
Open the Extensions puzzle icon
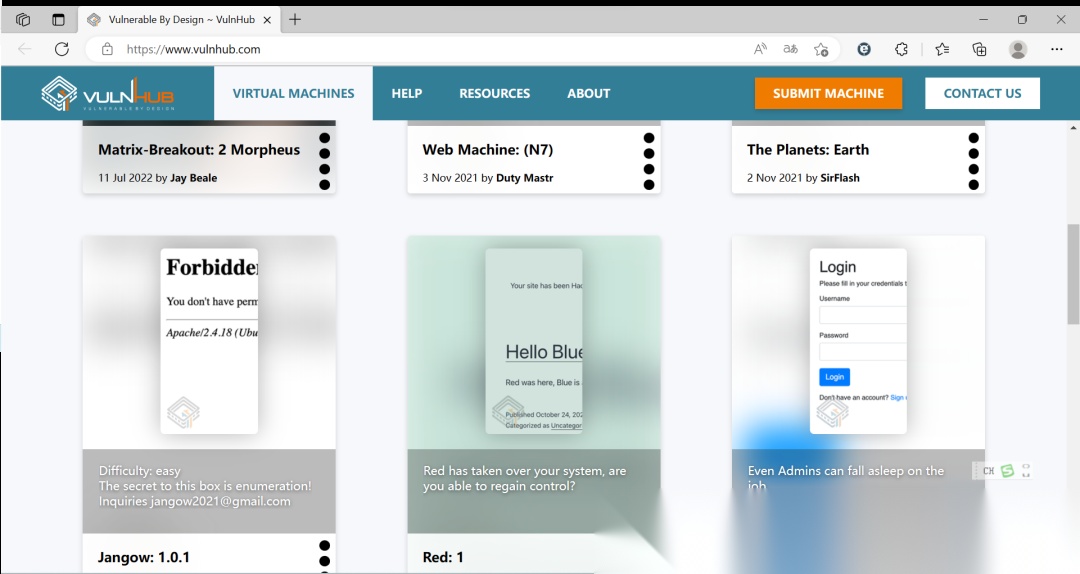click(x=901, y=49)
